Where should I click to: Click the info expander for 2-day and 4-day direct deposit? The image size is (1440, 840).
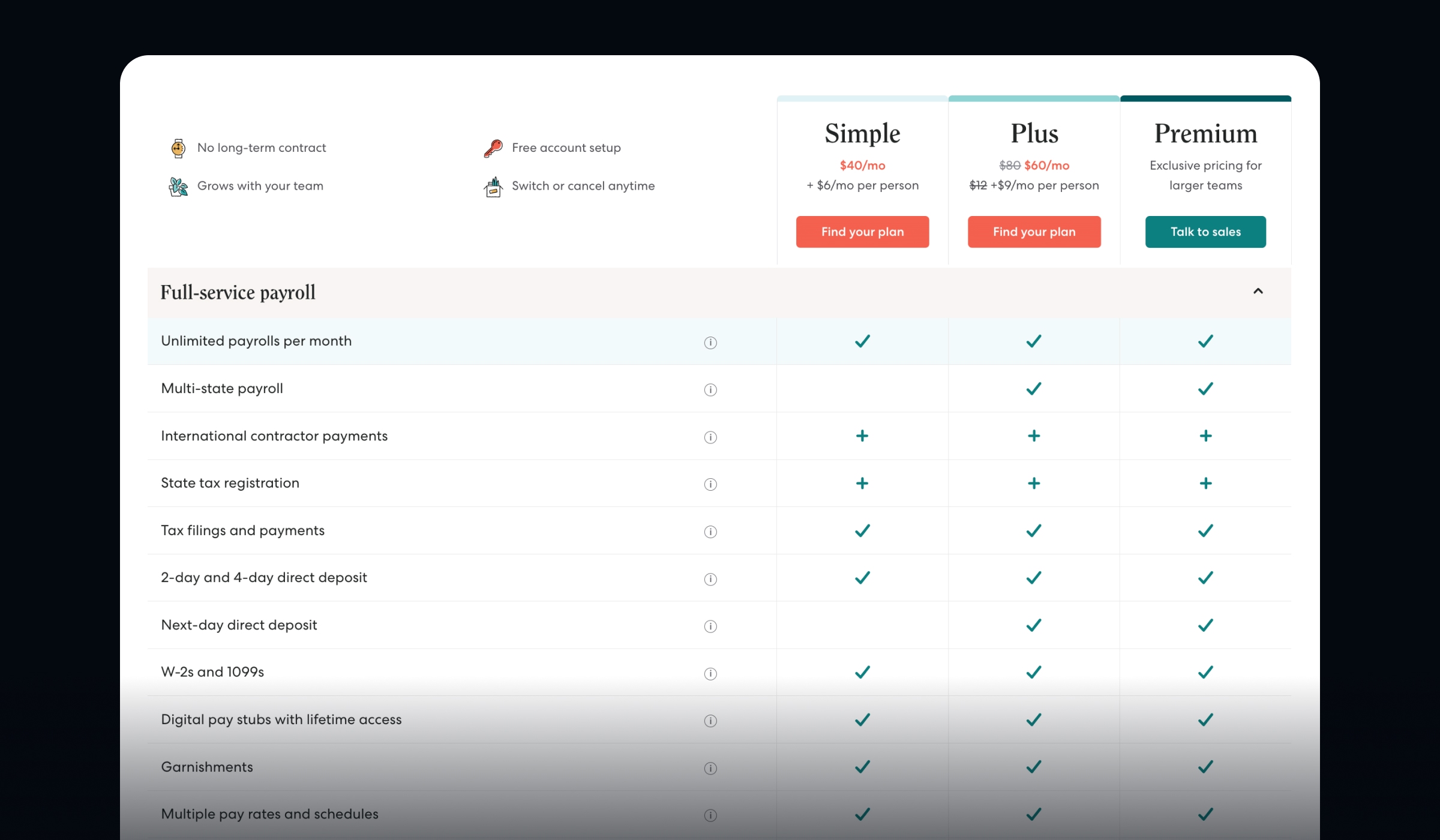pyautogui.click(x=710, y=578)
